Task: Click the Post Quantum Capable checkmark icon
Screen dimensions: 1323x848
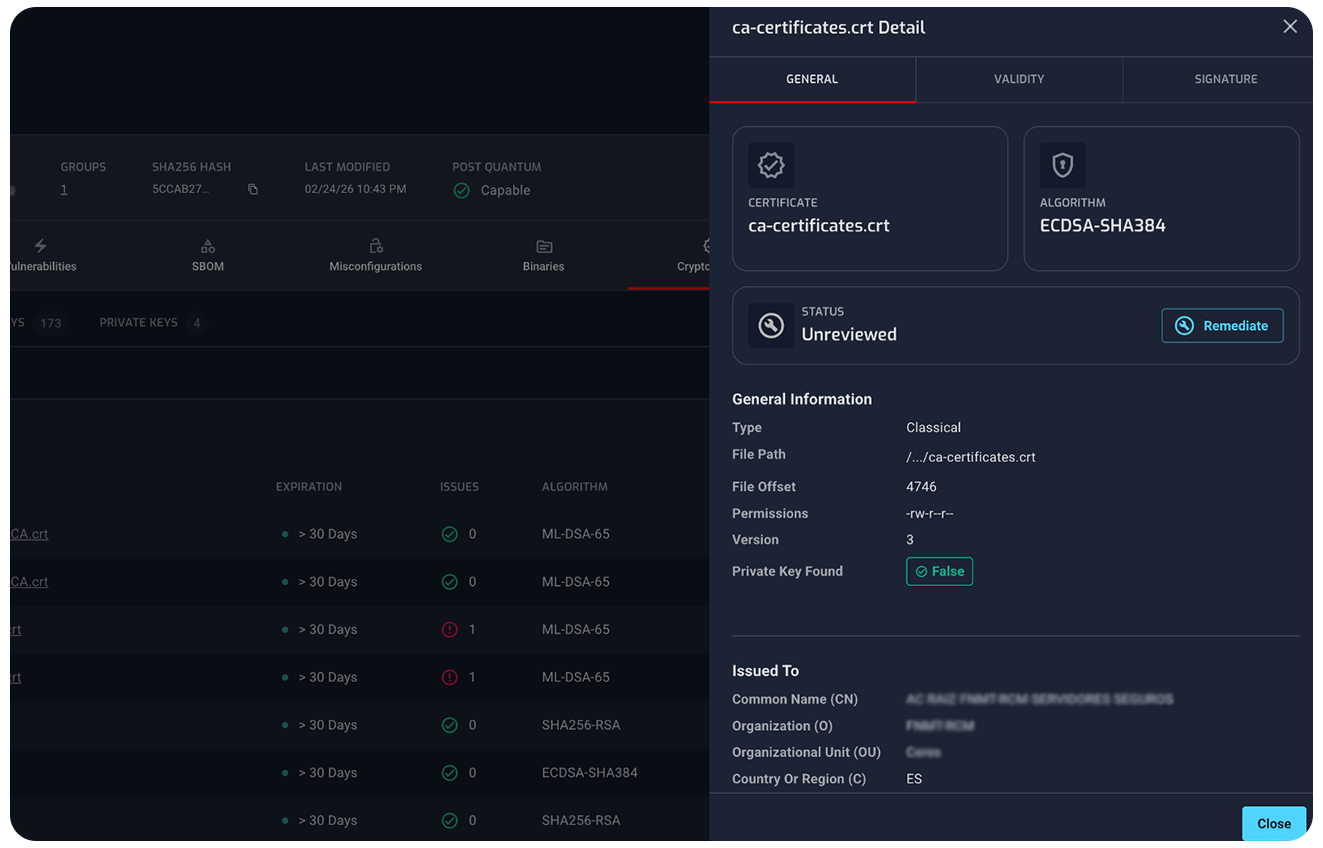Action: click(x=462, y=190)
